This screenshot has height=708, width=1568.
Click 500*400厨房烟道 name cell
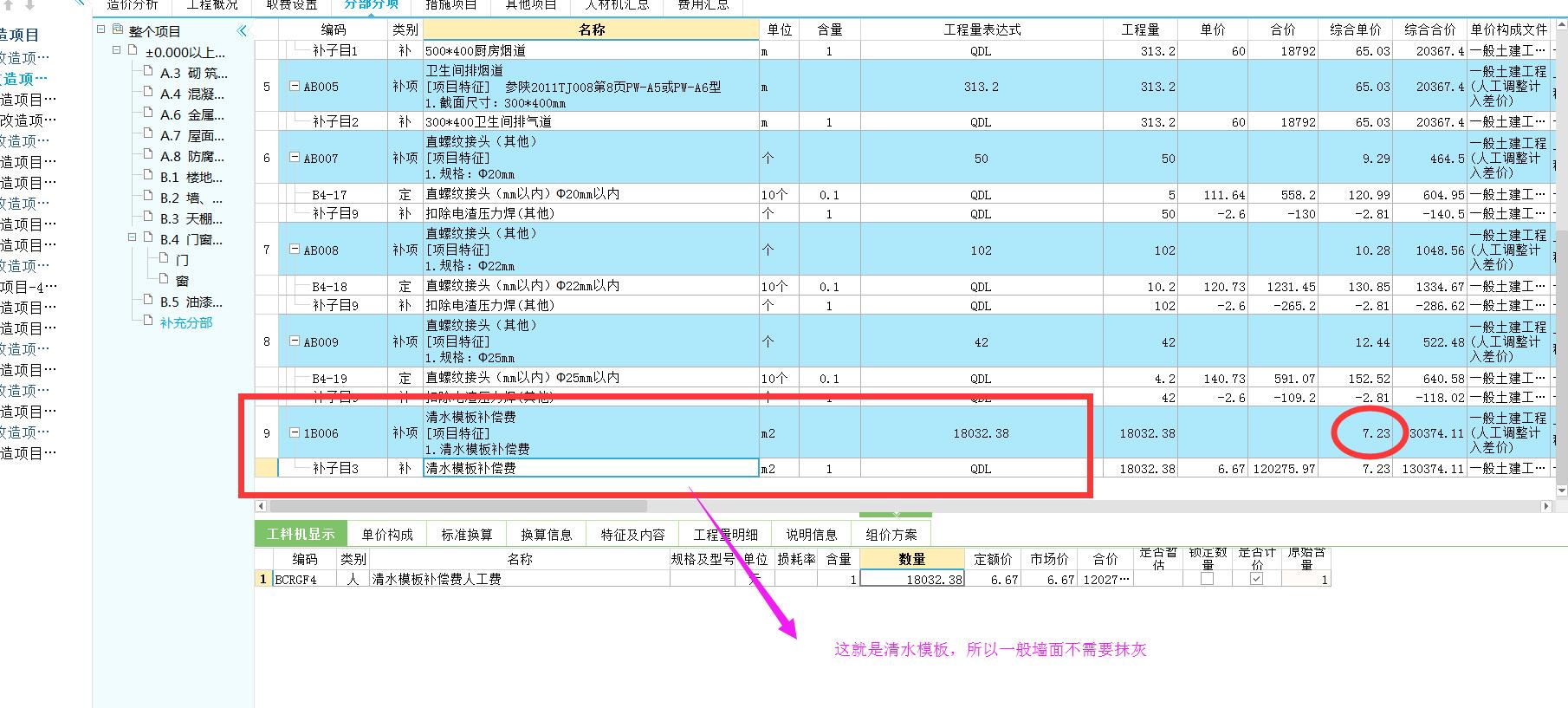click(591, 51)
